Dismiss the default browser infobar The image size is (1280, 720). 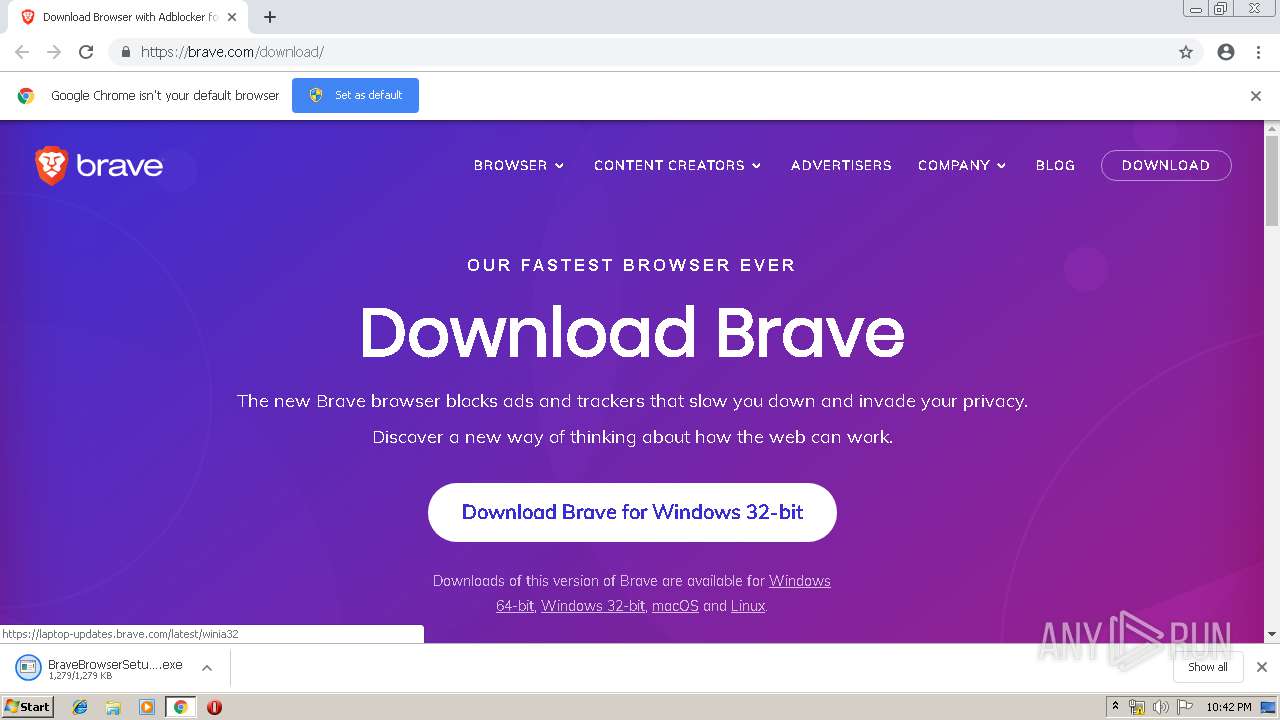[x=1256, y=96]
